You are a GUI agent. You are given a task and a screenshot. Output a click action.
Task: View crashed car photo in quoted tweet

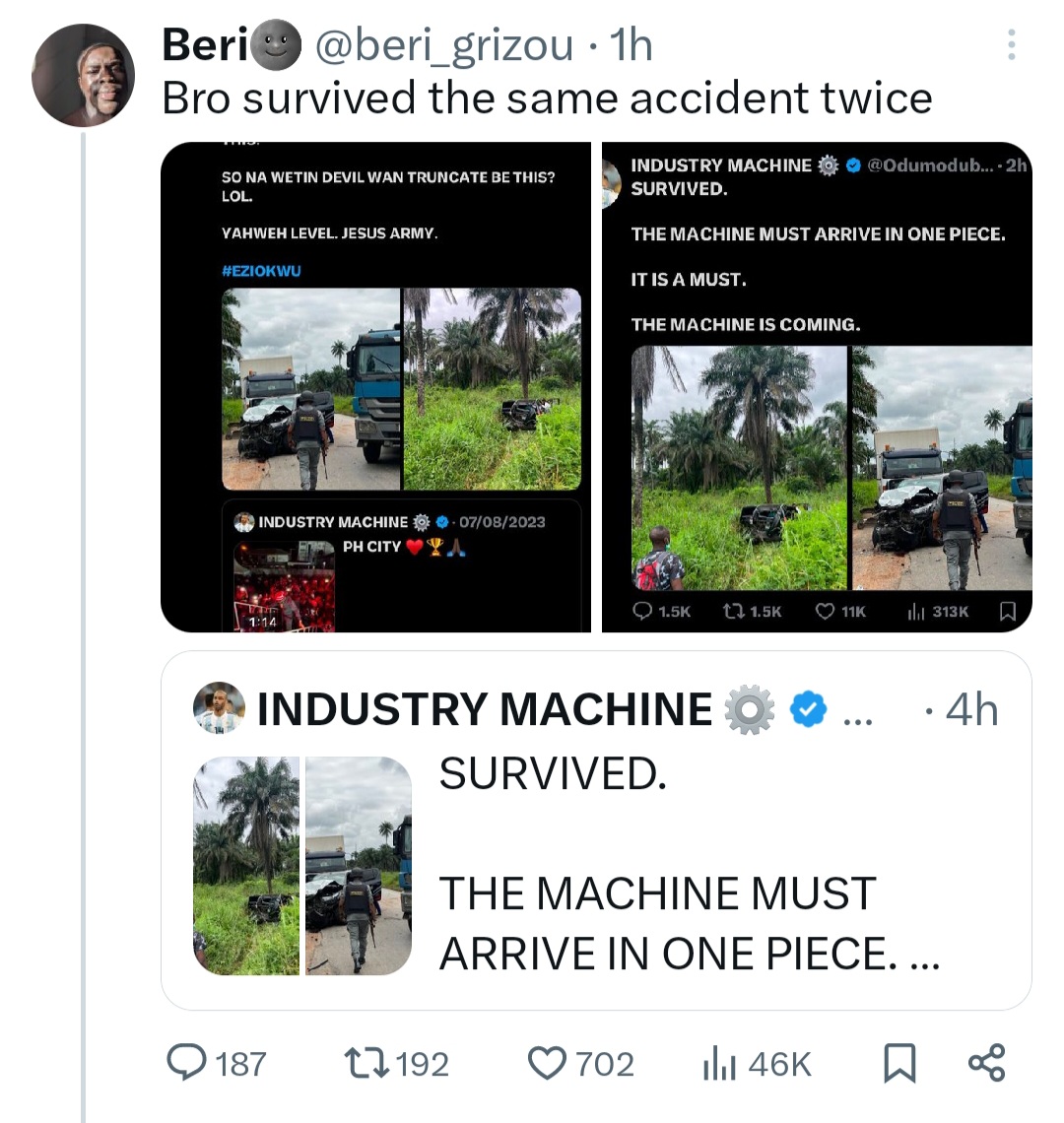point(359,866)
